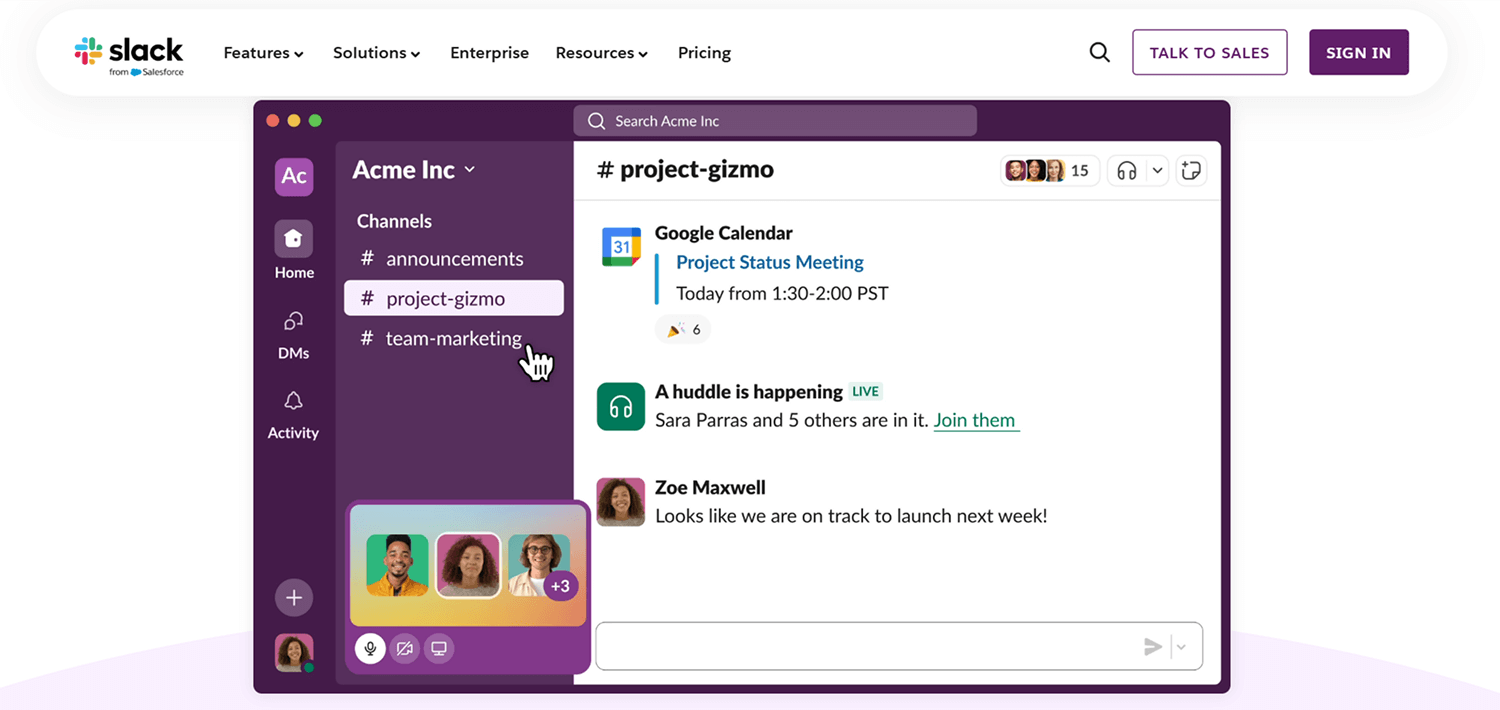Image resolution: width=1500 pixels, height=710 pixels.
Task: Click the Sign In button
Action: [x=1358, y=53]
